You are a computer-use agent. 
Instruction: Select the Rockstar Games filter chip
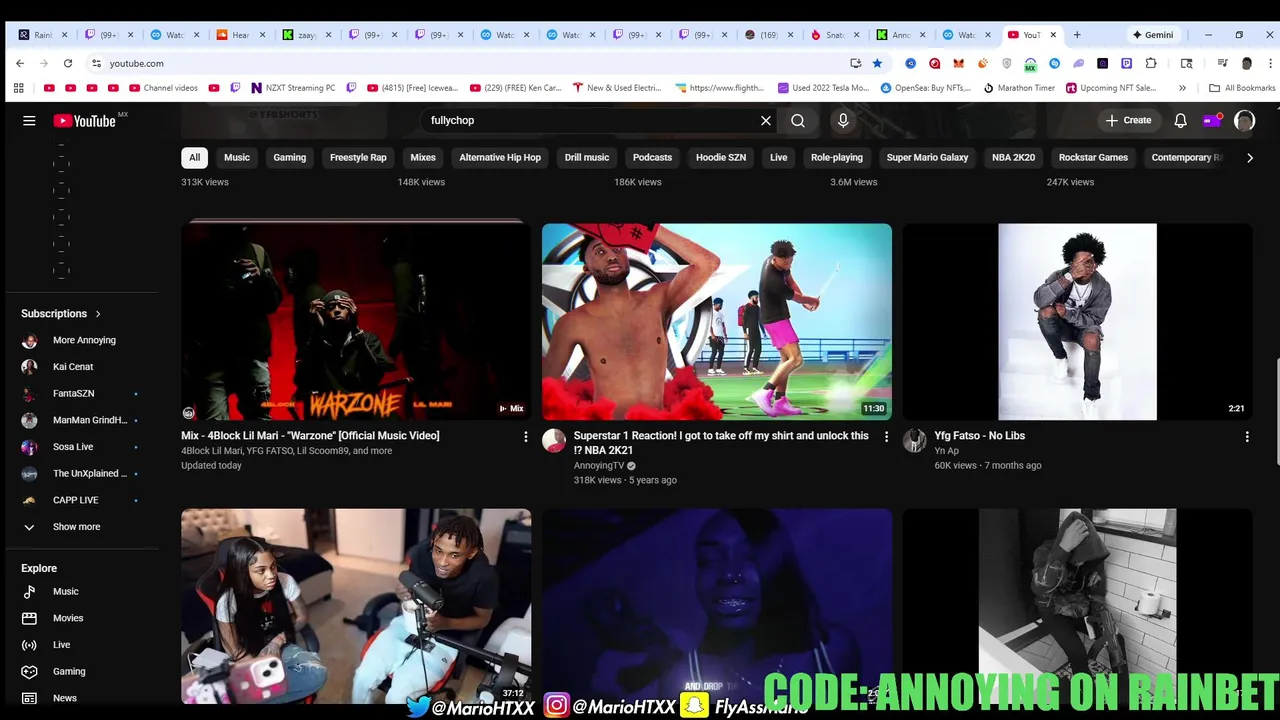(x=1093, y=157)
